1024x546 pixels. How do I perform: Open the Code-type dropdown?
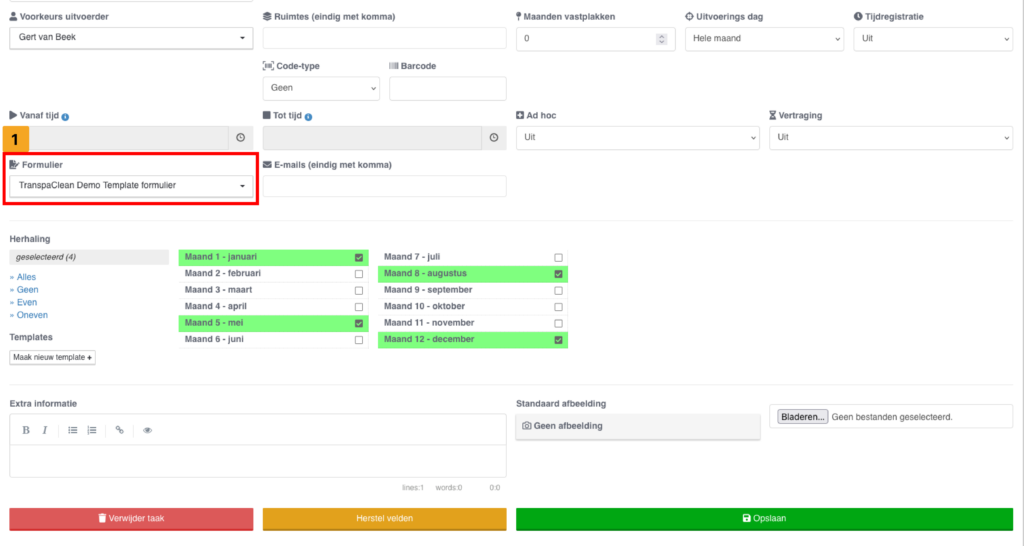coord(321,88)
